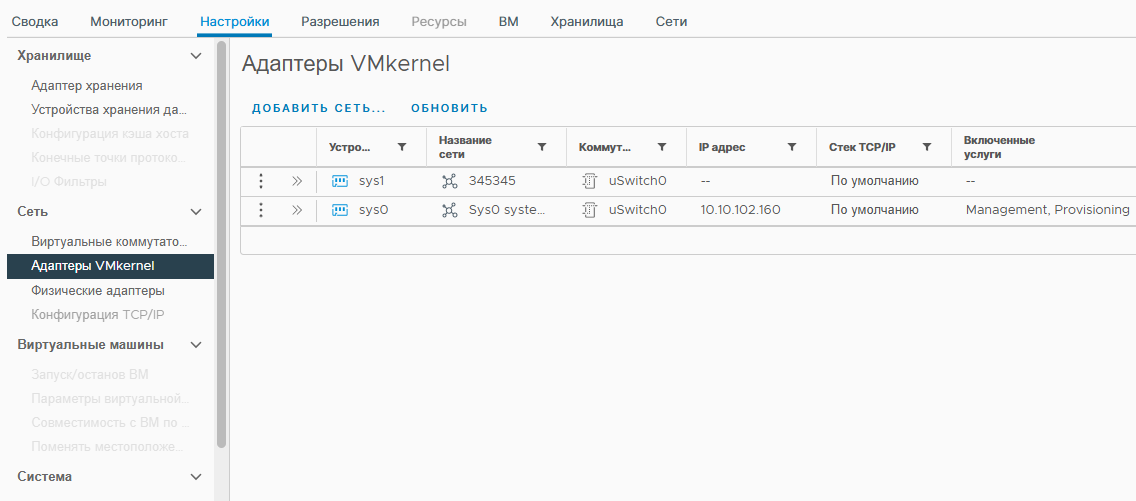Filter the IP адрес column

click(x=792, y=147)
